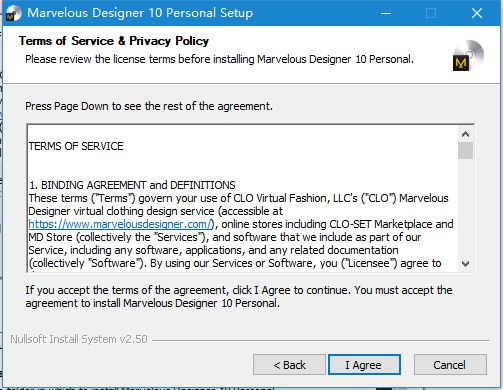Click the scroll down arrow of license text
This screenshot has width=503, height=390.
coord(465,264)
